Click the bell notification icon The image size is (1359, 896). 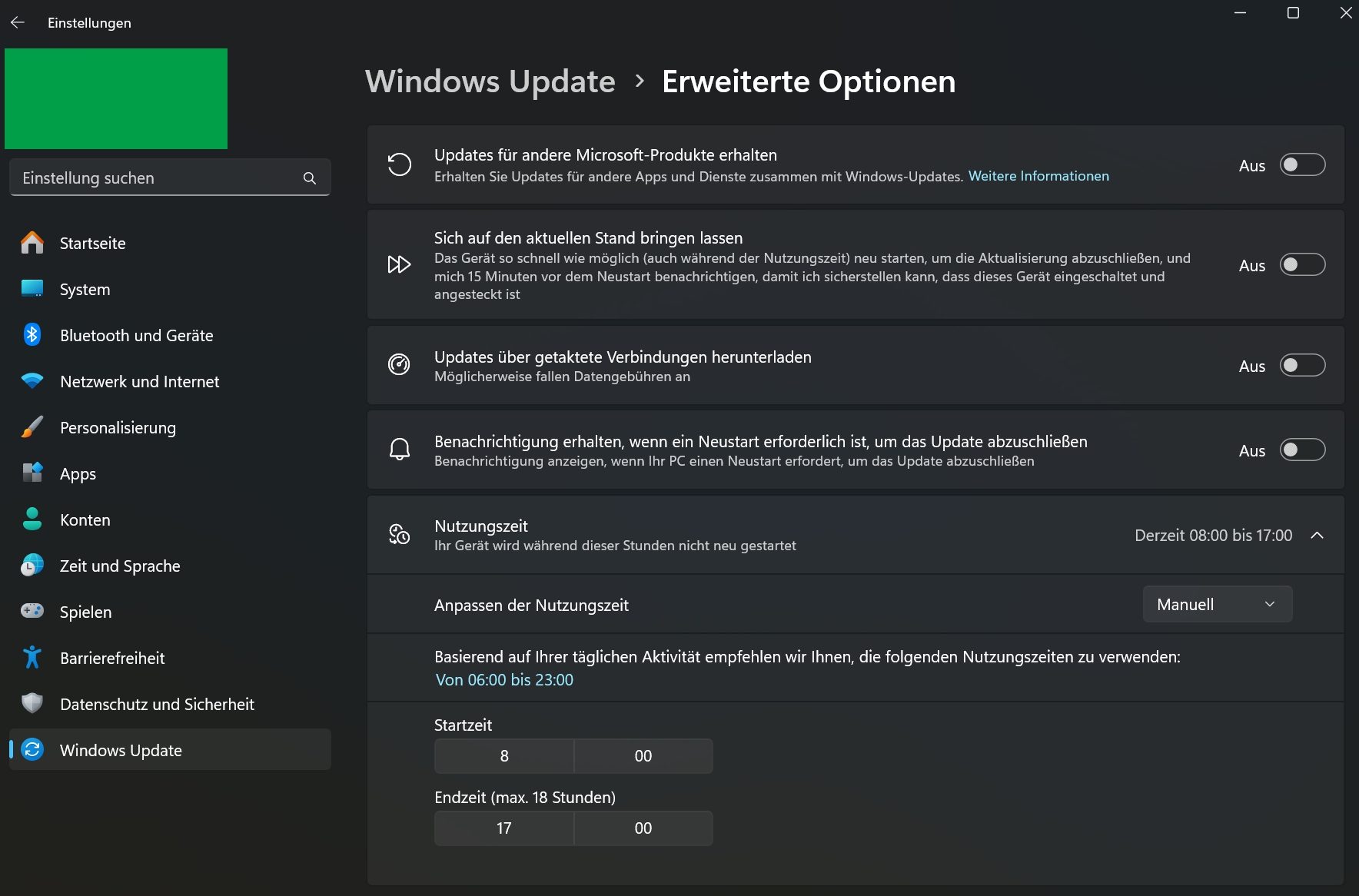click(400, 450)
